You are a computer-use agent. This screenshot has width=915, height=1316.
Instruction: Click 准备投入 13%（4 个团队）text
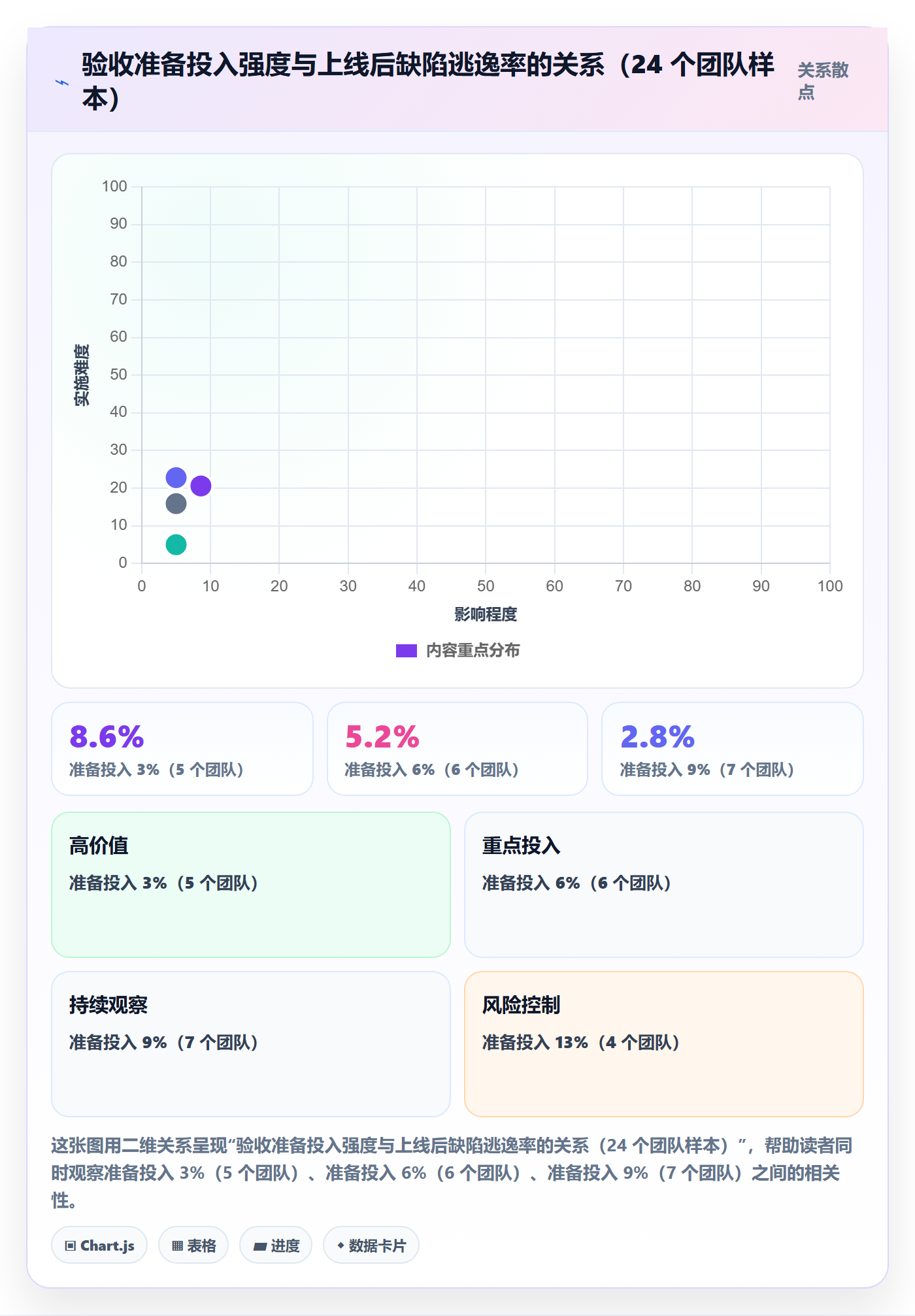[x=581, y=1042]
